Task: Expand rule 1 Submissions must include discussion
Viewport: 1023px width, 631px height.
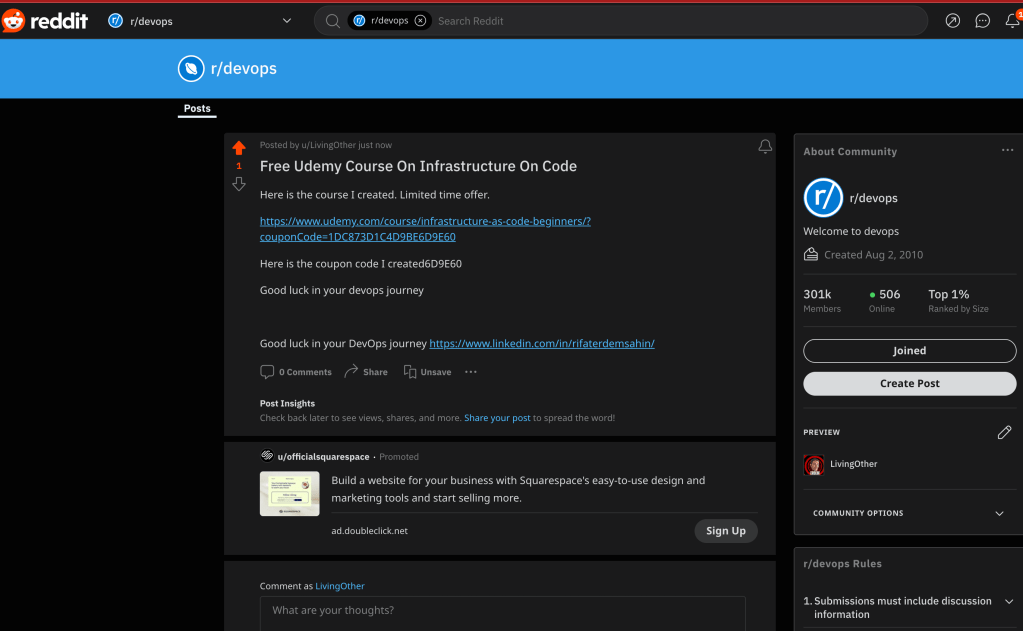Action: coord(908,608)
